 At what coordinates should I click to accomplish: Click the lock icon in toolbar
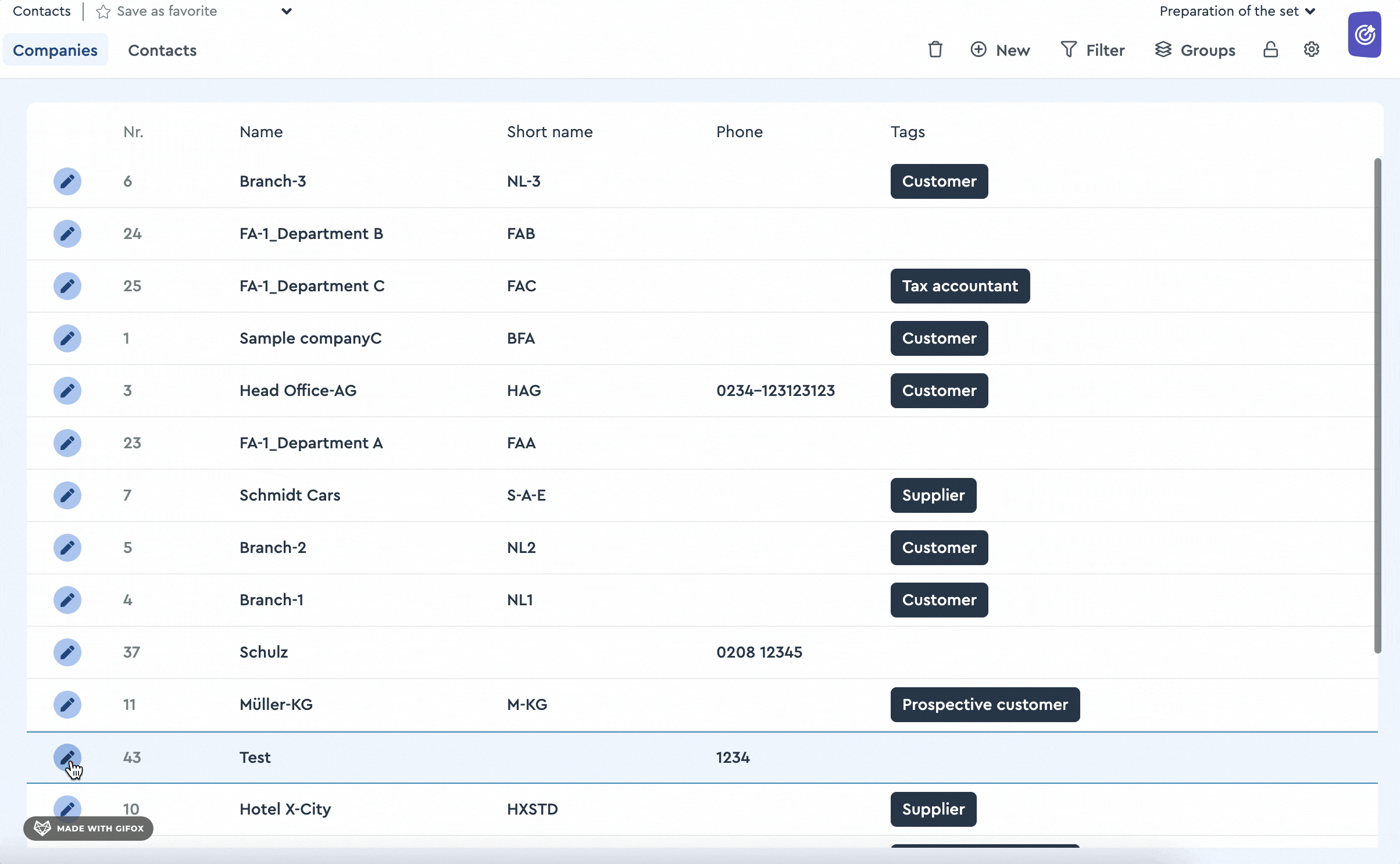(1271, 49)
